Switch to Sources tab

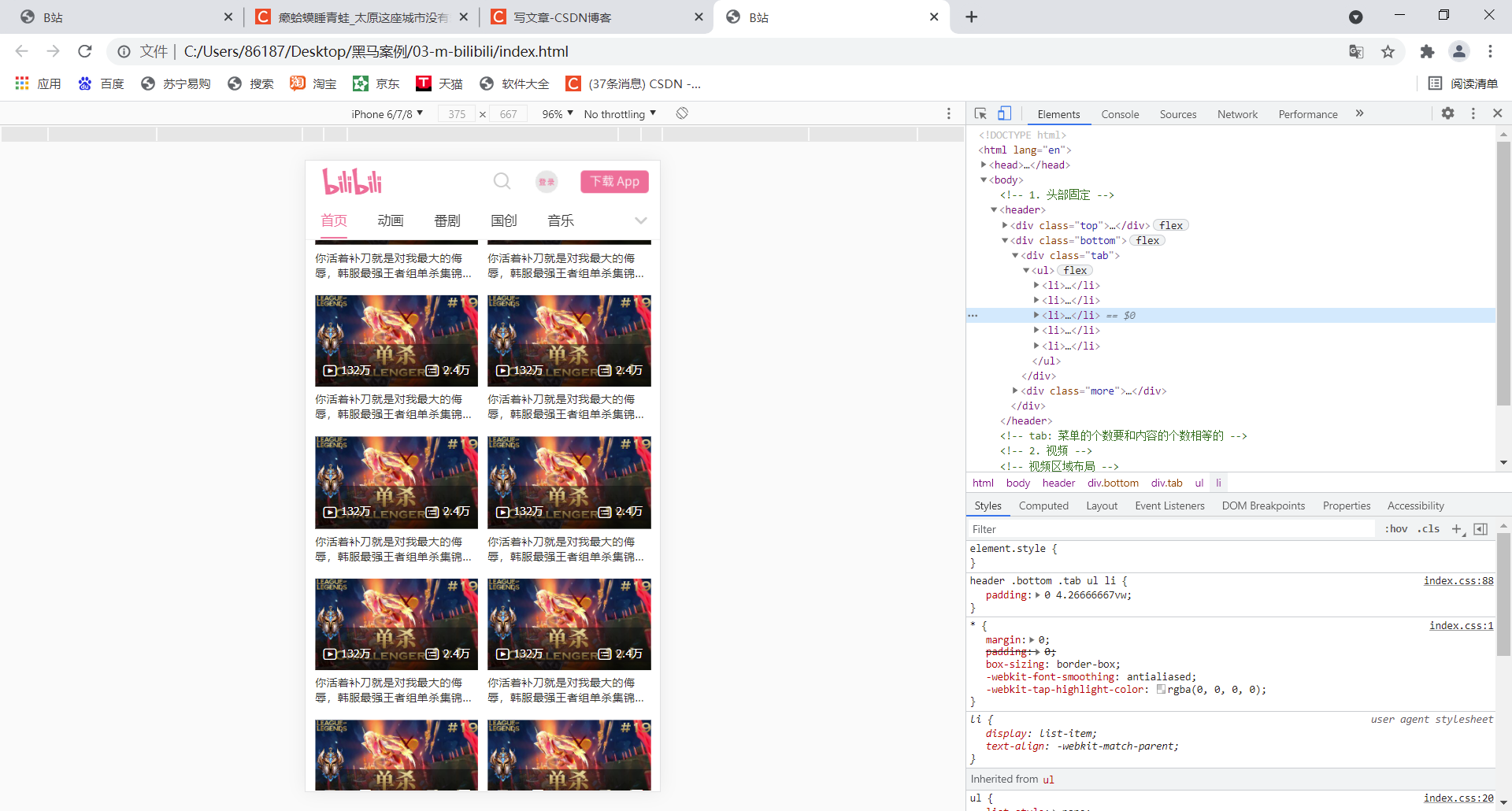[1178, 114]
